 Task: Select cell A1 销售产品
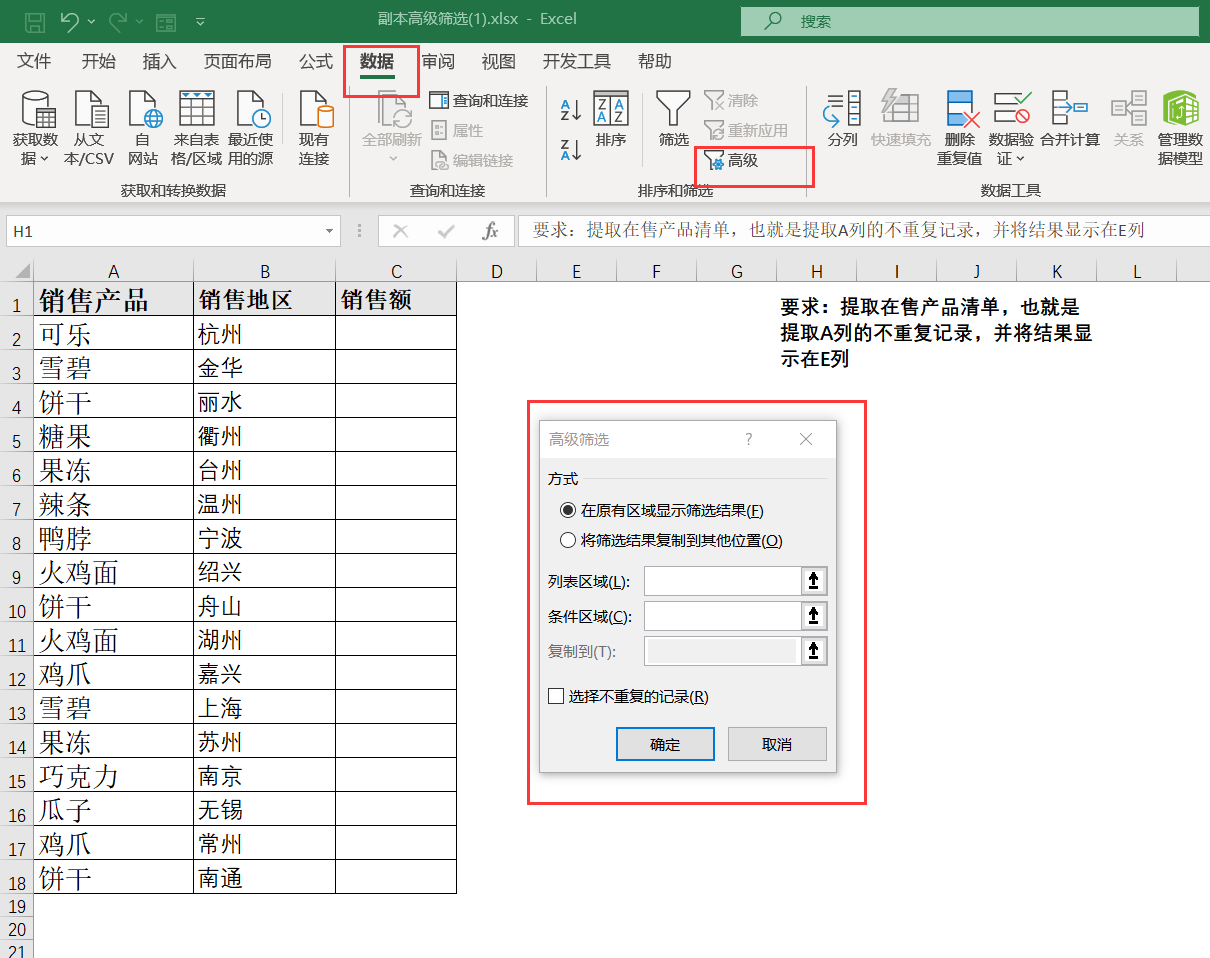(114, 299)
